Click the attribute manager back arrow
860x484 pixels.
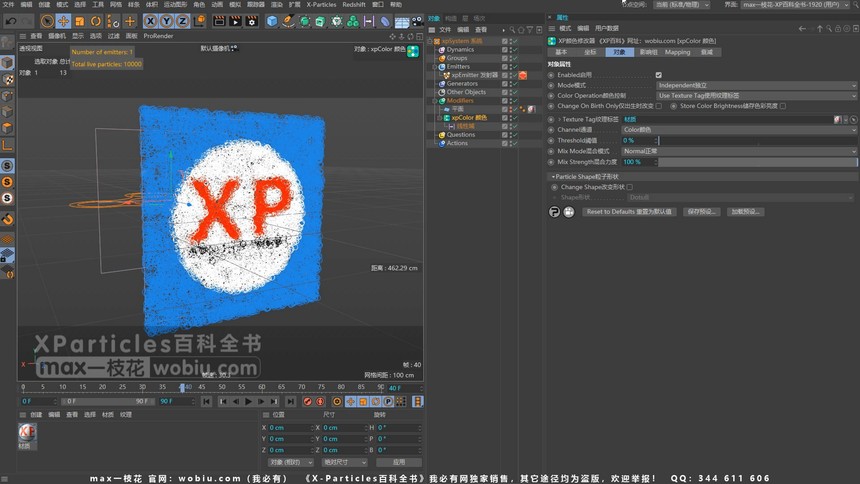[x=802, y=29]
